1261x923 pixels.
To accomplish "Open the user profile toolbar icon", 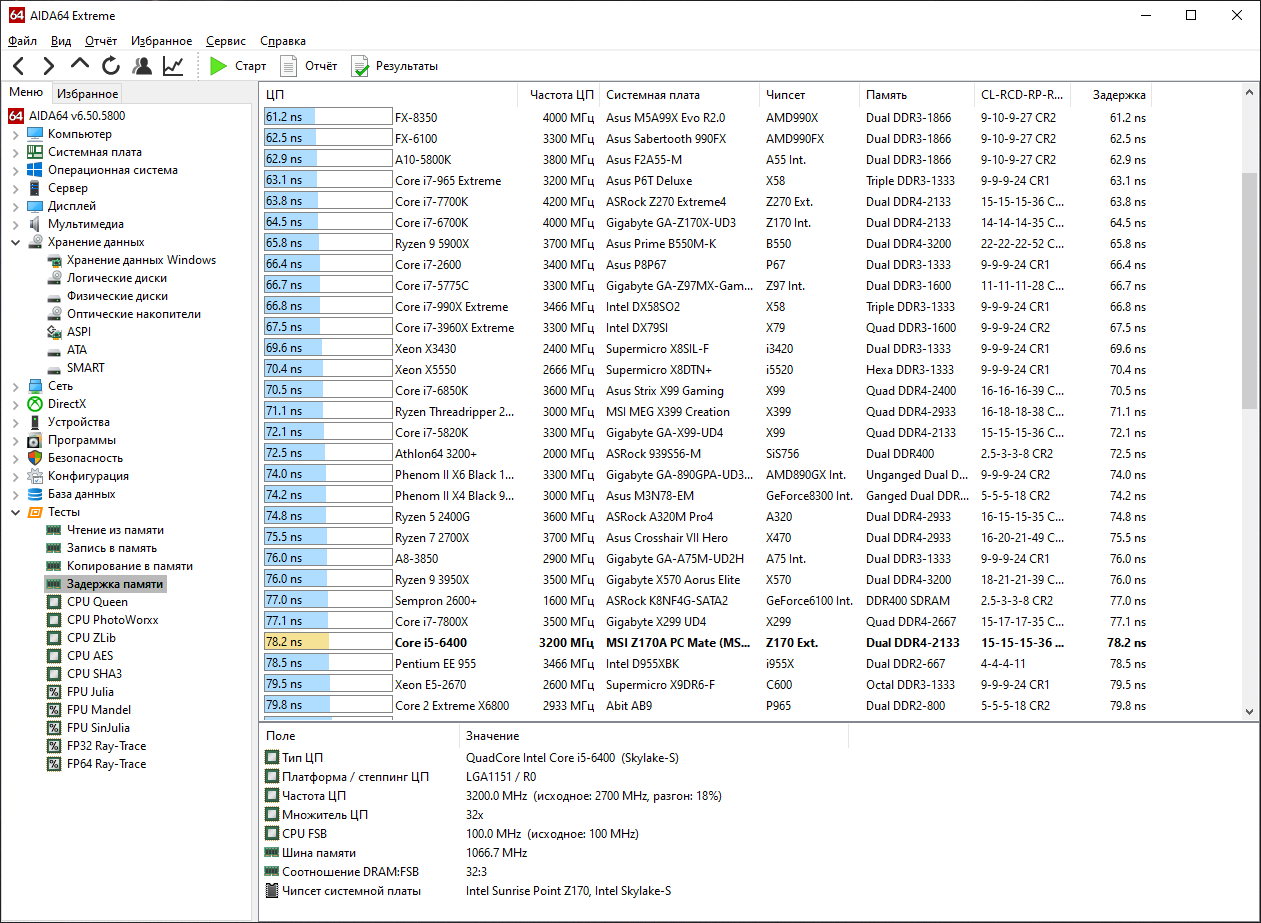I will (142, 66).
